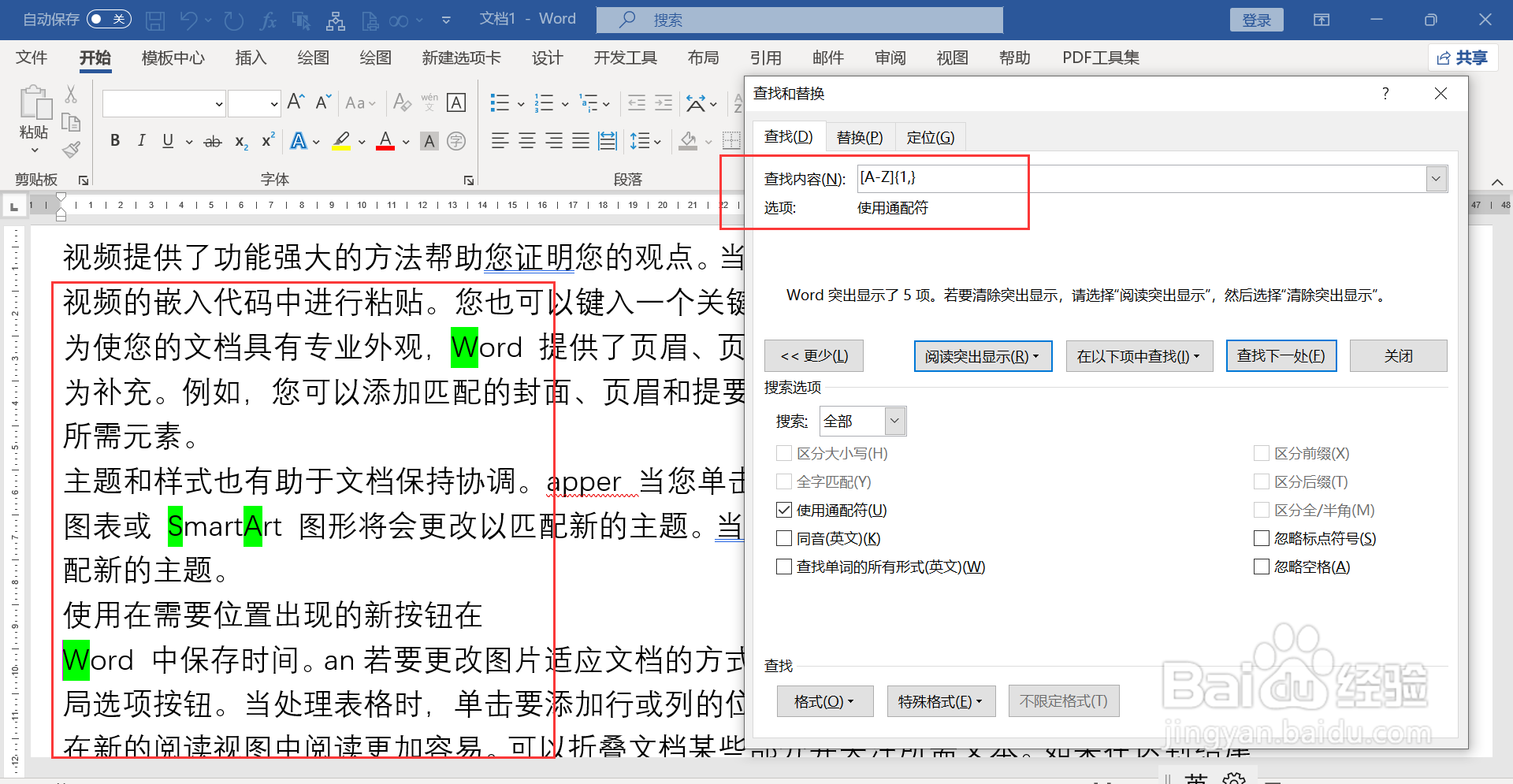Open the 文件 menu
The height and width of the screenshot is (784, 1513).
[x=32, y=58]
